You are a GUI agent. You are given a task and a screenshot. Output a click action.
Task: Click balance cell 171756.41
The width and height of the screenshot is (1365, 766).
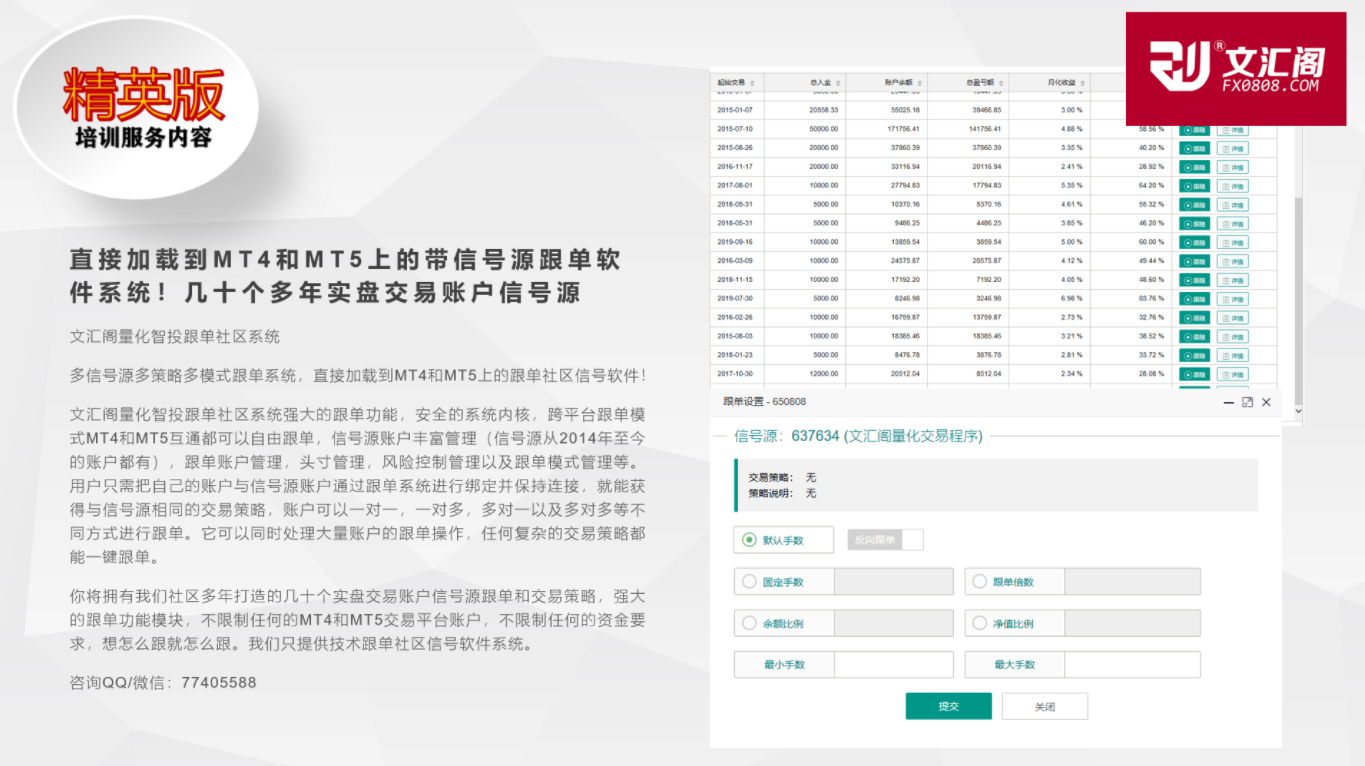(902, 129)
